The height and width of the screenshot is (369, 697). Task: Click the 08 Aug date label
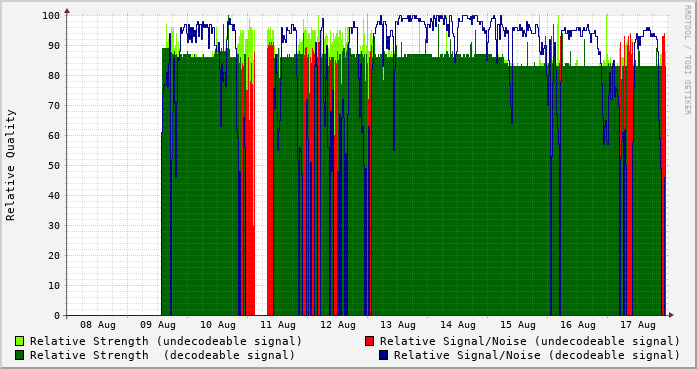98,325
